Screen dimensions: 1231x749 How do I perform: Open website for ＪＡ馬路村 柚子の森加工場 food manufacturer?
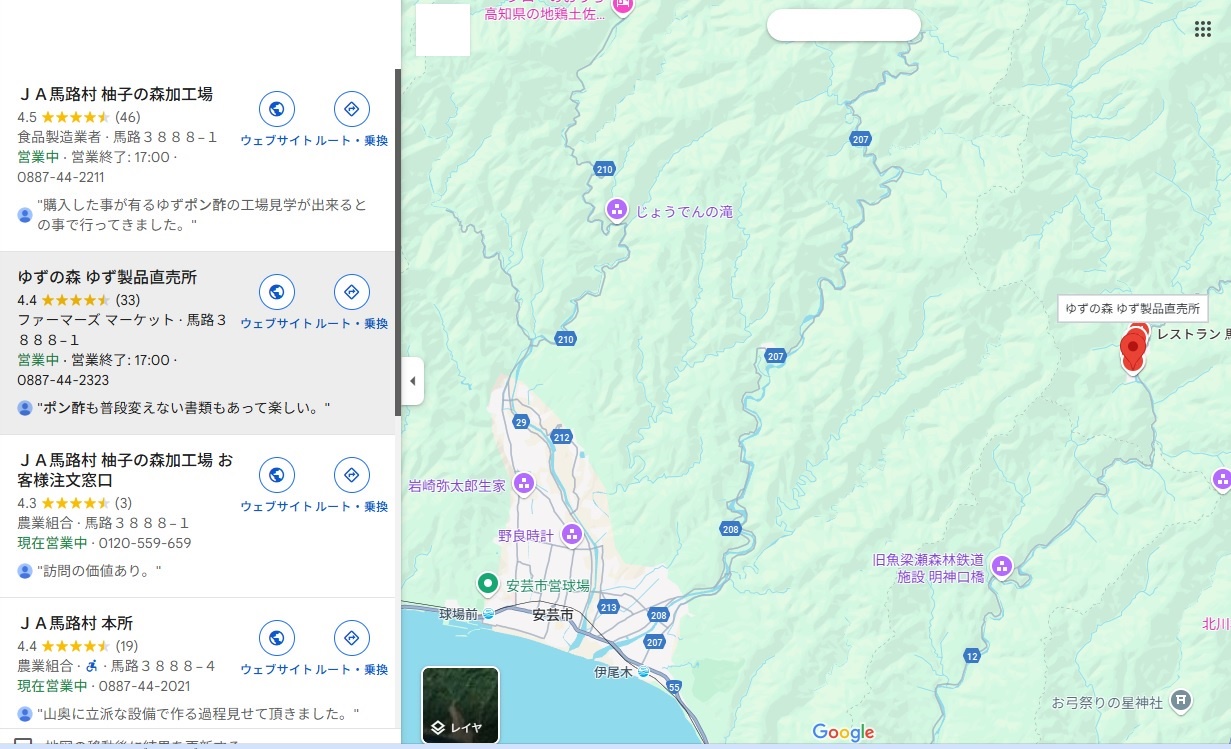(x=276, y=109)
